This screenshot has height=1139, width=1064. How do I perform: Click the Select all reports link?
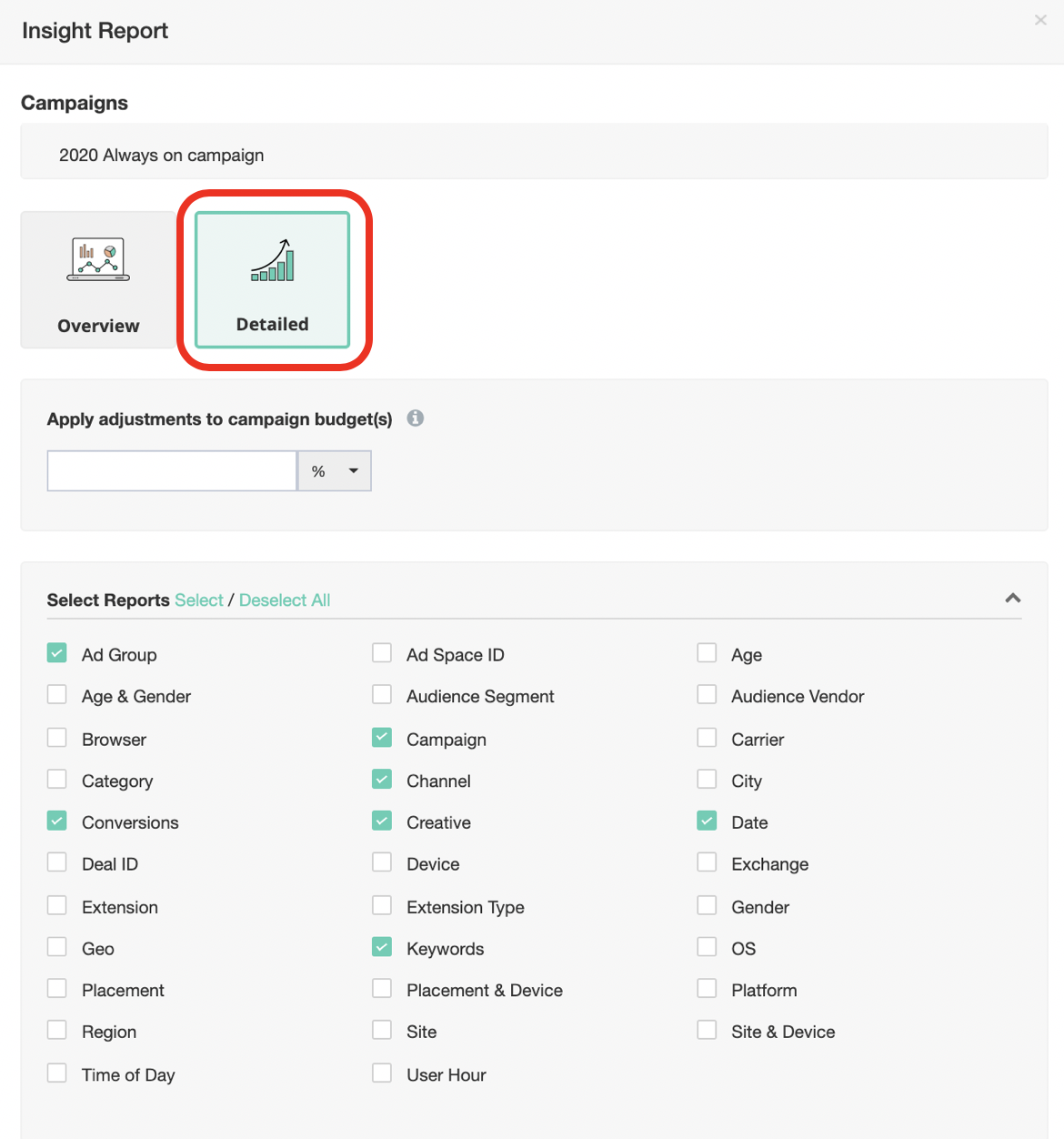pyautogui.click(x=198, y=600)
